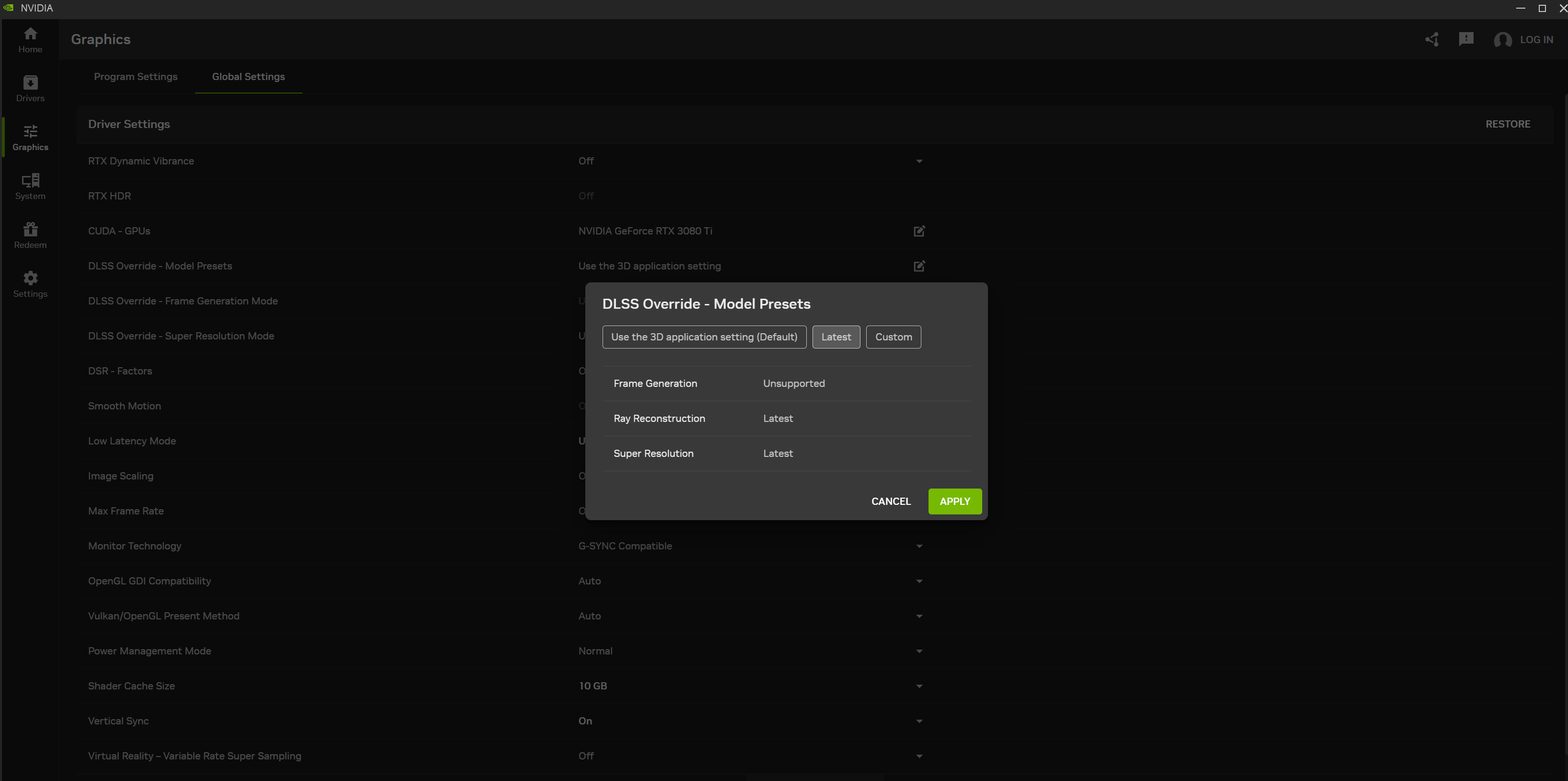Click LOG IN at top right
The width and height of the screenshot is (1568, 781).
point(1536,40)
